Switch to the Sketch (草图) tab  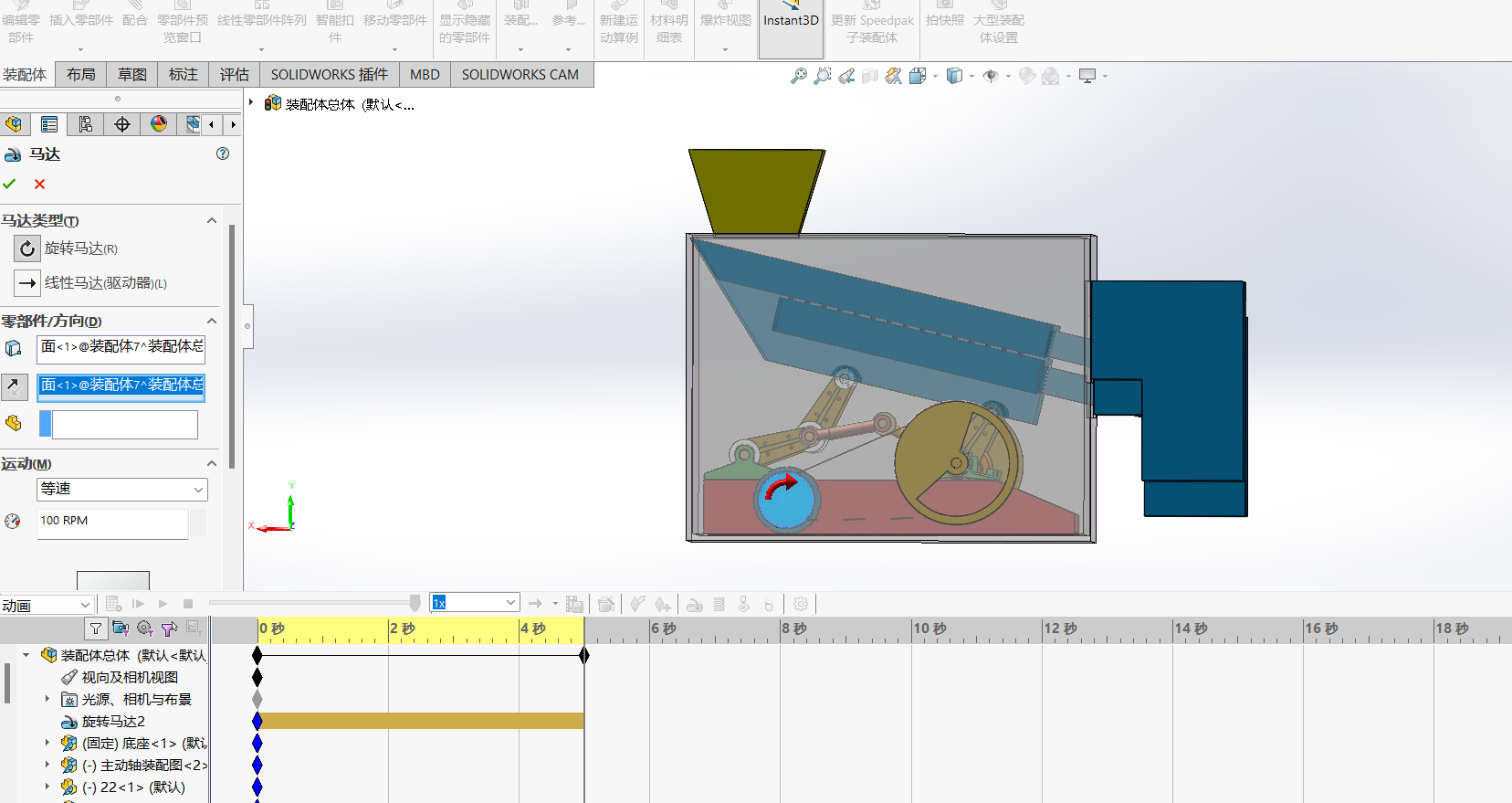(x=132, y=75)
